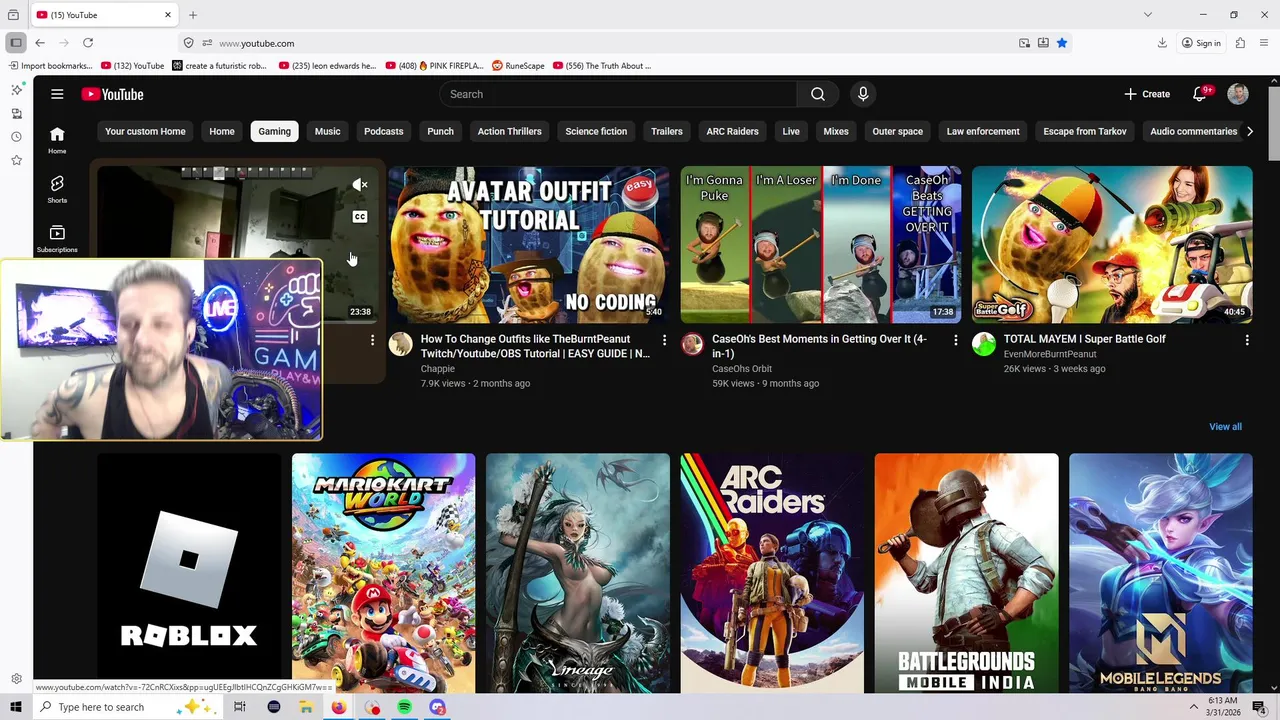The height and width of the screenshot is (720, 1280).
Task: Open menu for Avatar Outfit Tutorial video
Action: [x=664, y=341]
